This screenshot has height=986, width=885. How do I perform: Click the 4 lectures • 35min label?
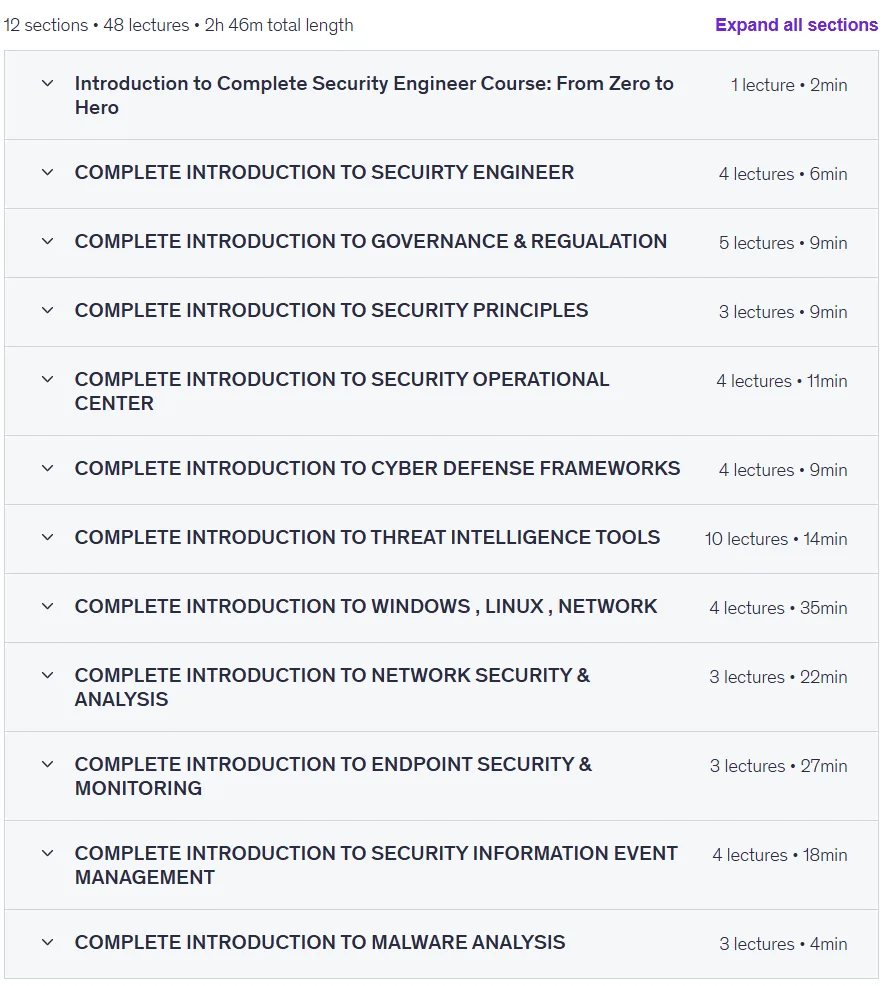[778, 608]
